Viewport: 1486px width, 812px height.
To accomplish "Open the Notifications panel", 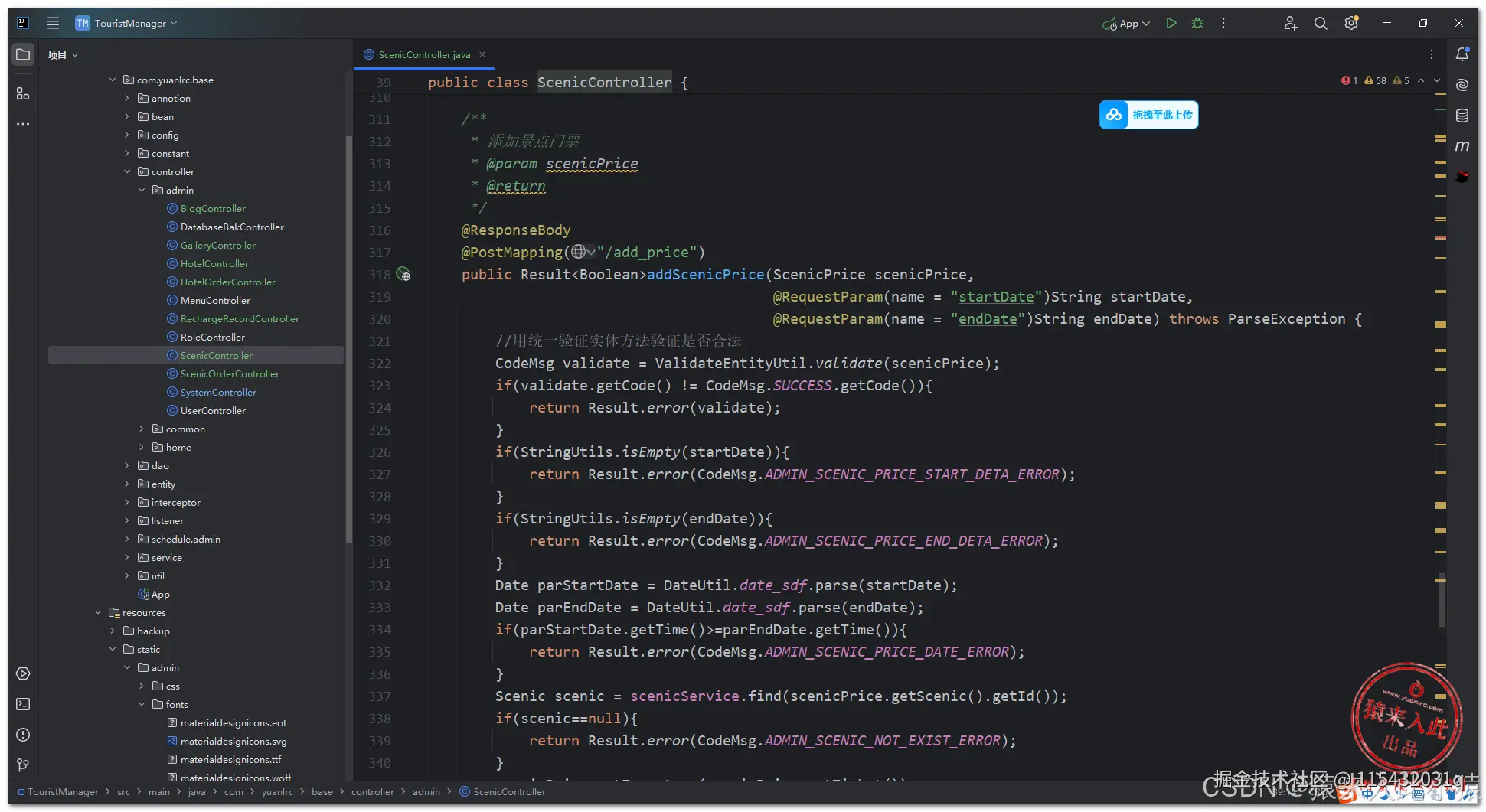I will coord(1462,54).
